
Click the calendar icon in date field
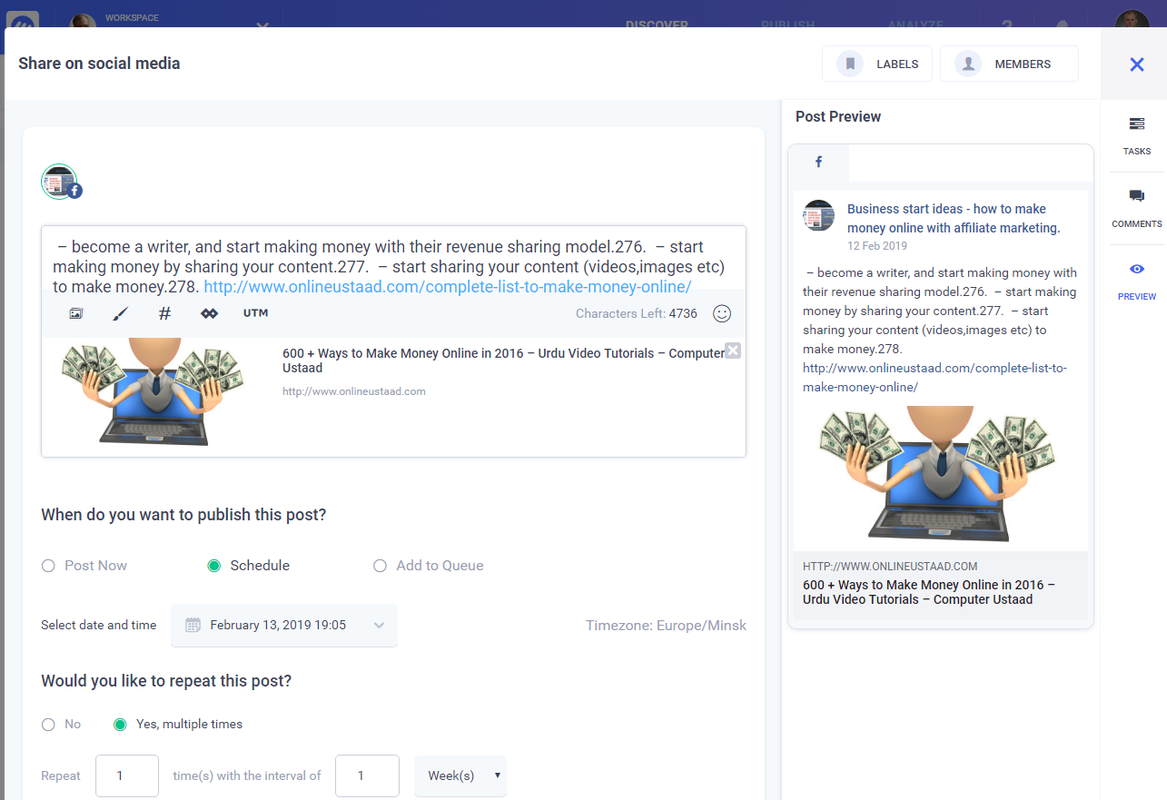[193, 625]
